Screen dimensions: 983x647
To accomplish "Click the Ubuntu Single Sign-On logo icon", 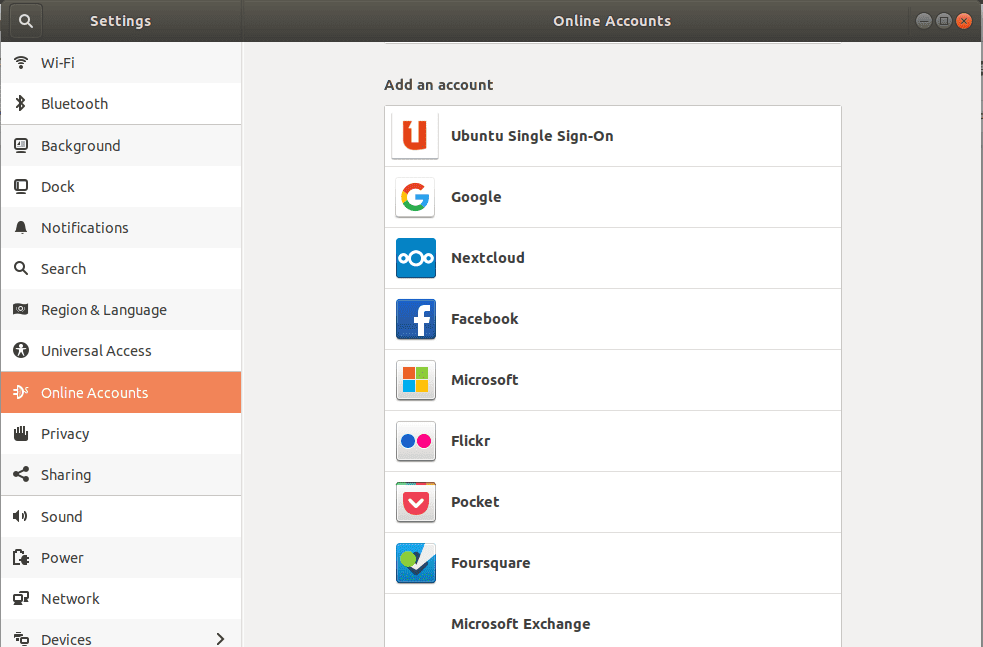I will (x=415, y=136).
